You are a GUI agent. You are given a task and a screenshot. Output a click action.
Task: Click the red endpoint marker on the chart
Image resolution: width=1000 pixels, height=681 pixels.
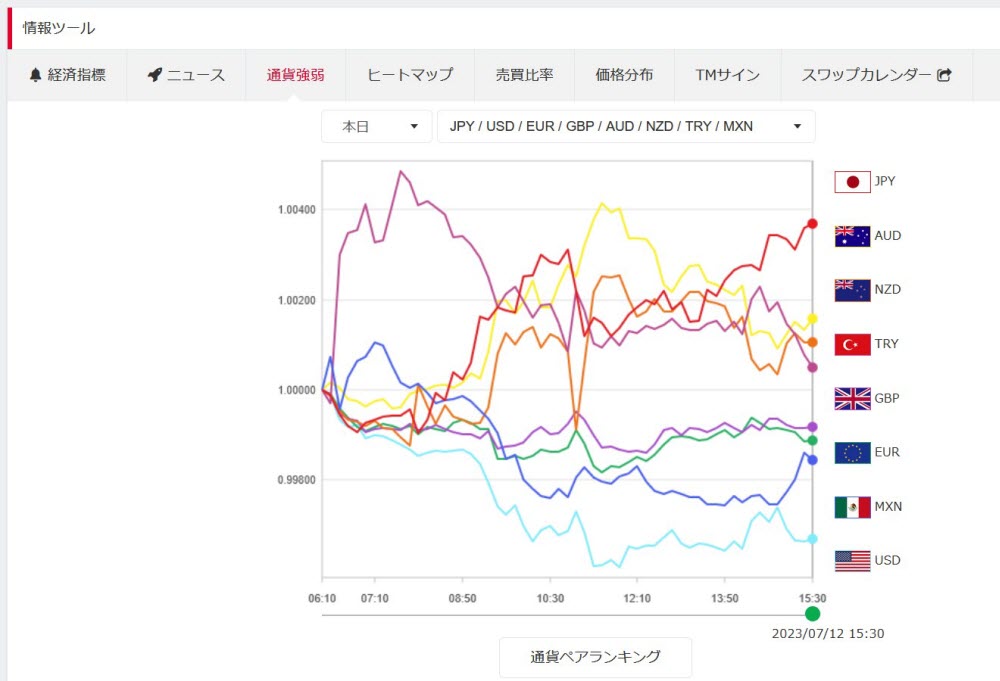[812, 223]
